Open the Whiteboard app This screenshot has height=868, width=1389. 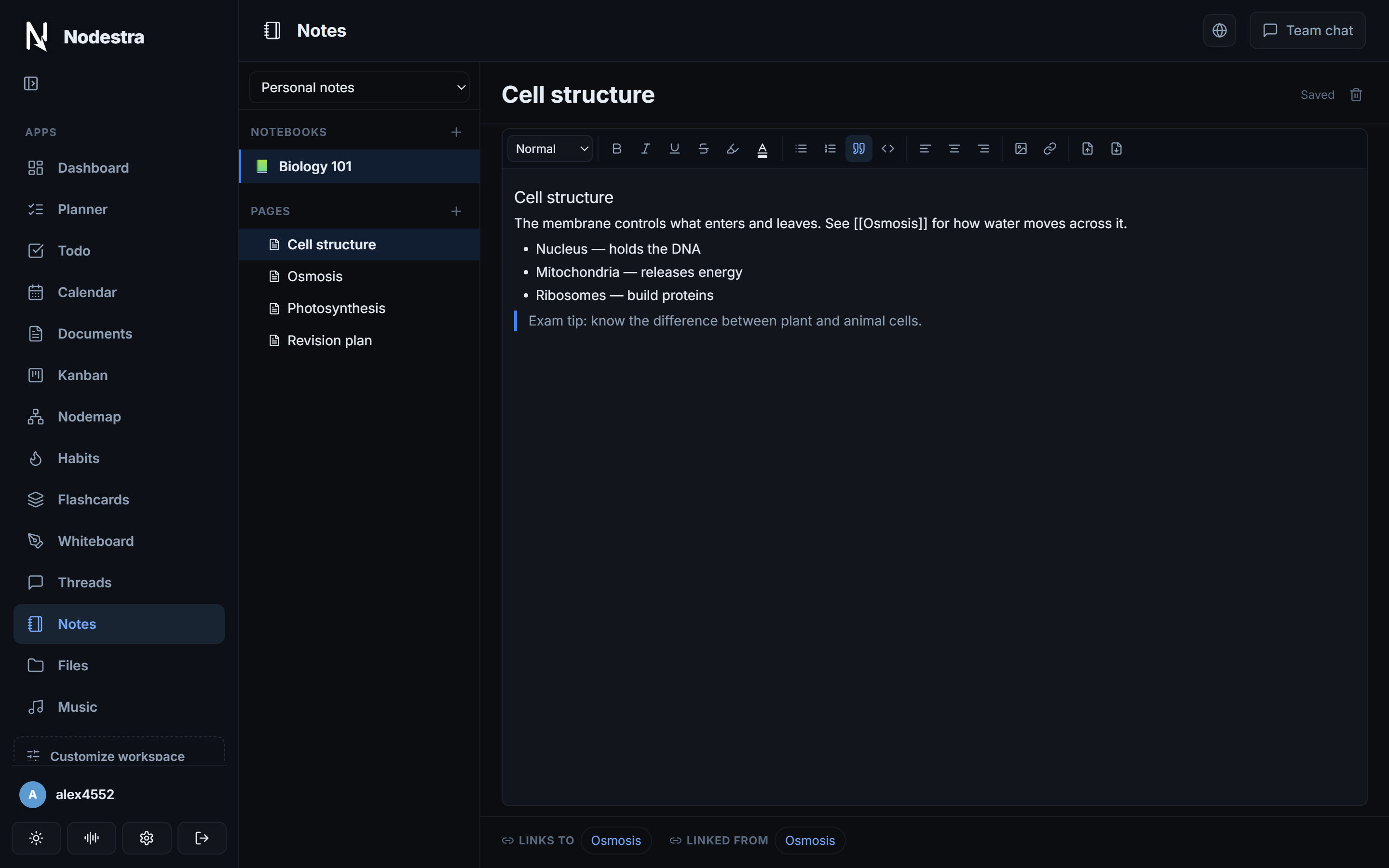point(119,541)
